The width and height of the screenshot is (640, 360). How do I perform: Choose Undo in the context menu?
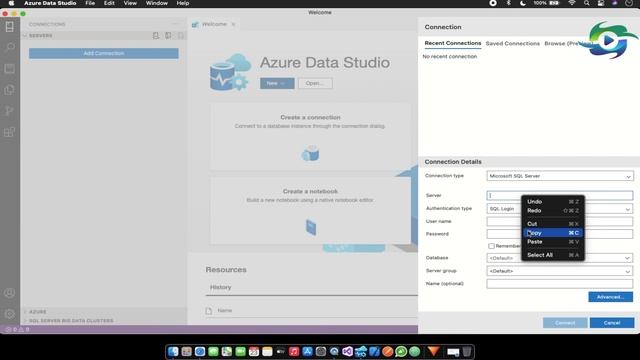[553, 202]
